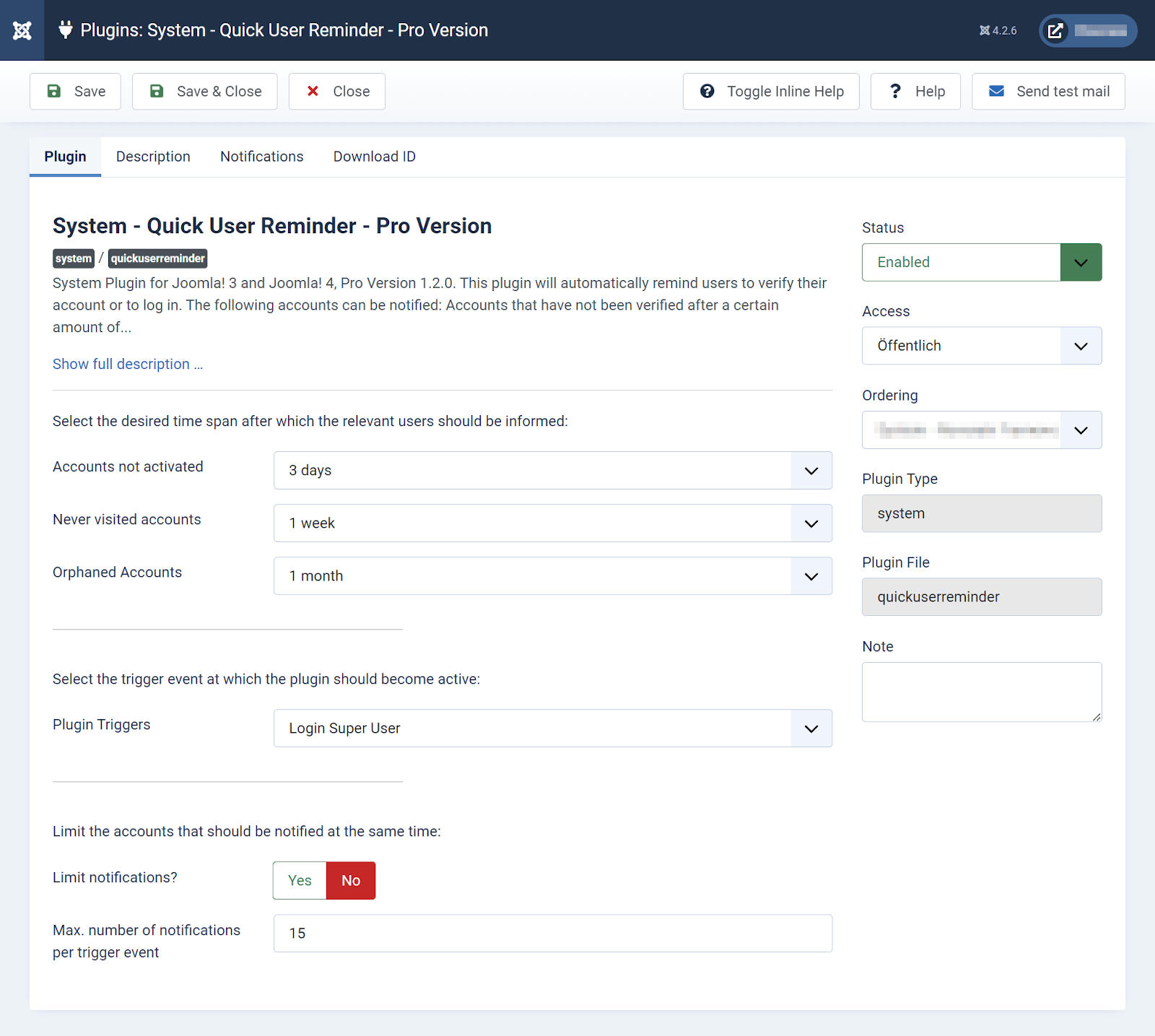This screenshot has height=1036, width=1155.
Task: Switch to the Description tab
Action: (x=153, y=157)
